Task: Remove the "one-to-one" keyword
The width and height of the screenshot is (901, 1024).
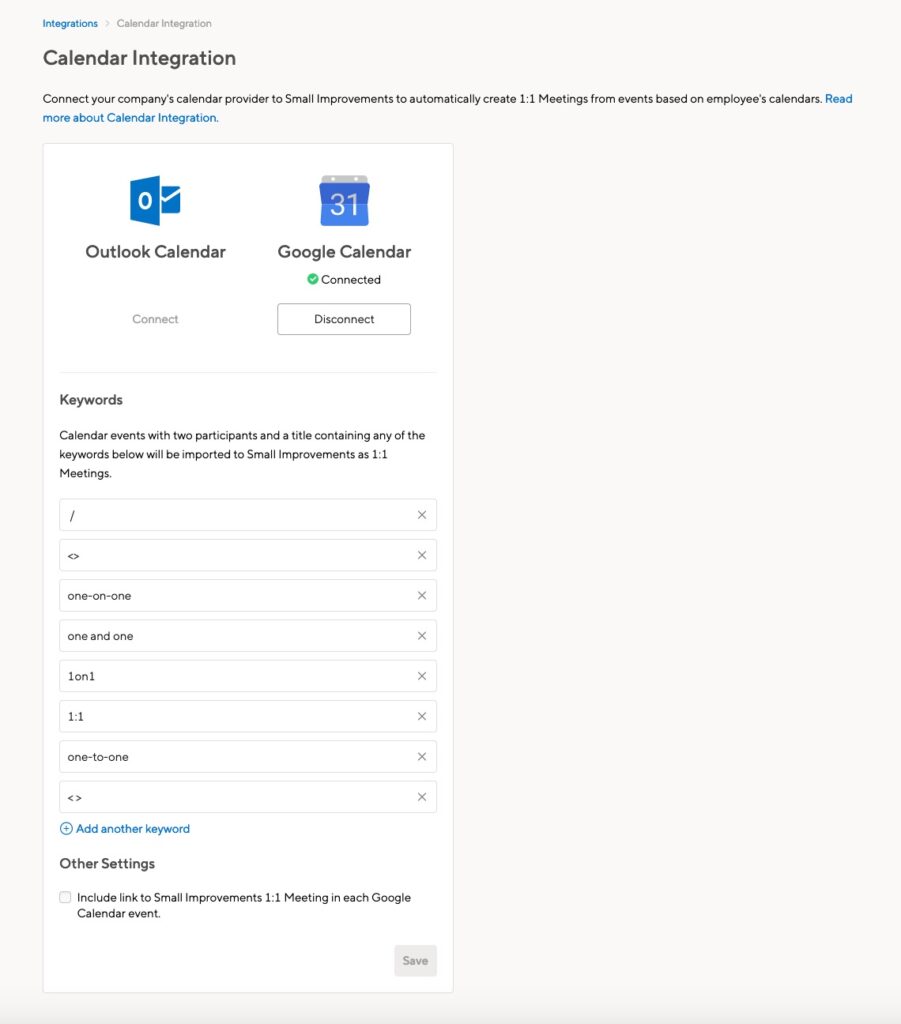Action: click(422, 756)
